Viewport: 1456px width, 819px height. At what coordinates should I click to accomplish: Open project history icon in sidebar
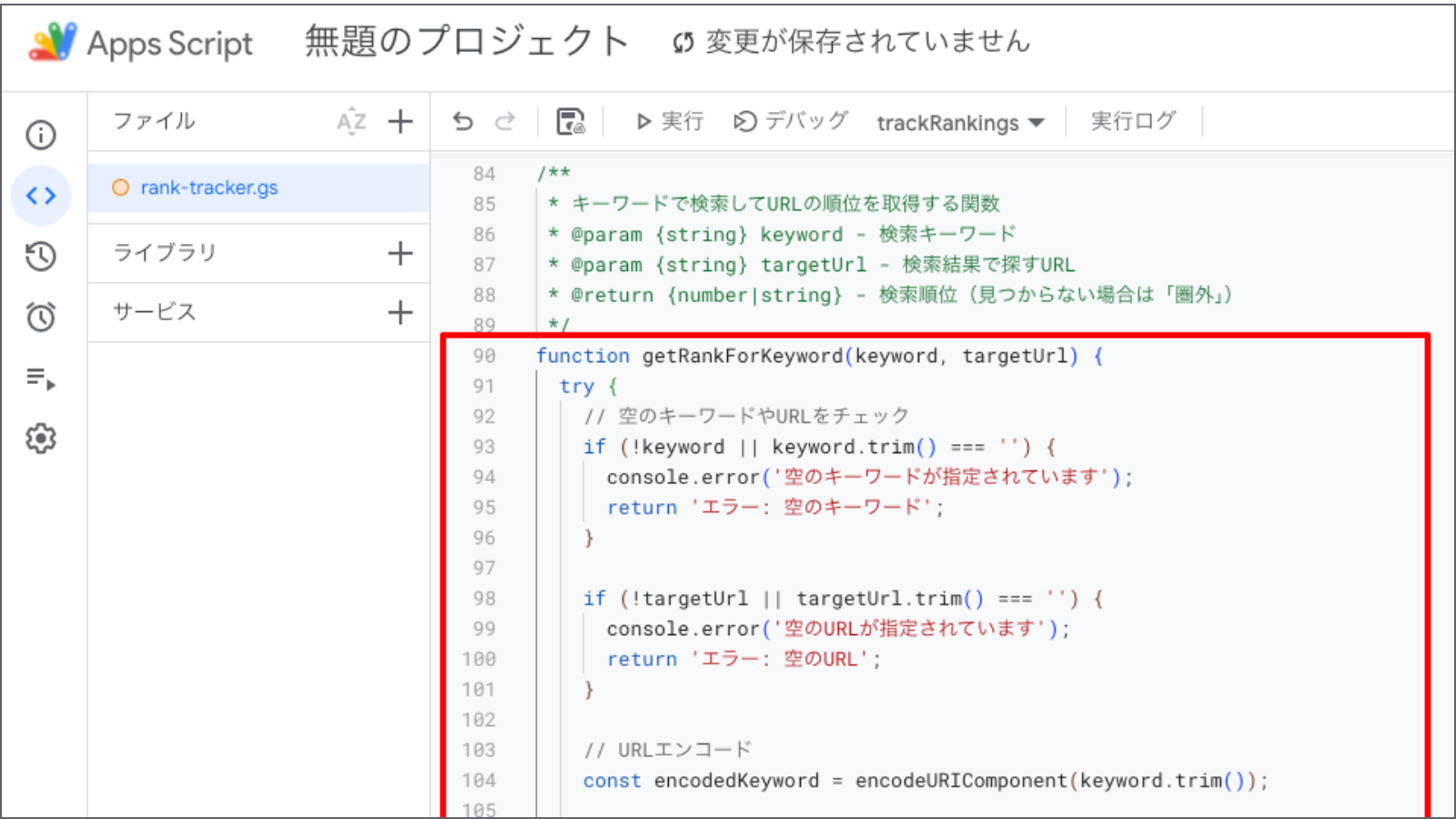[x=41, y=257]
